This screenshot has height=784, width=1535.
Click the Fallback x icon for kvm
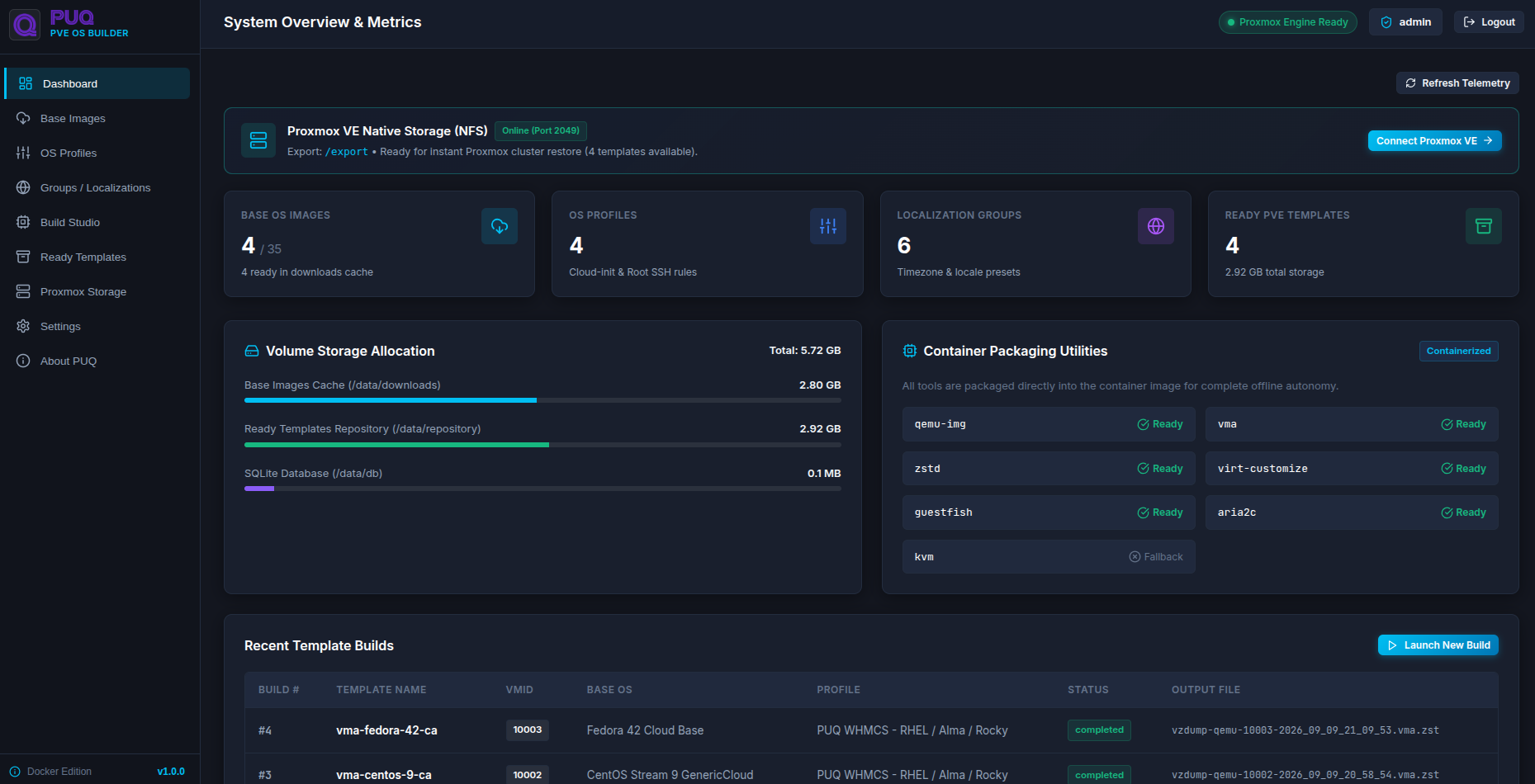point(1135,557)
